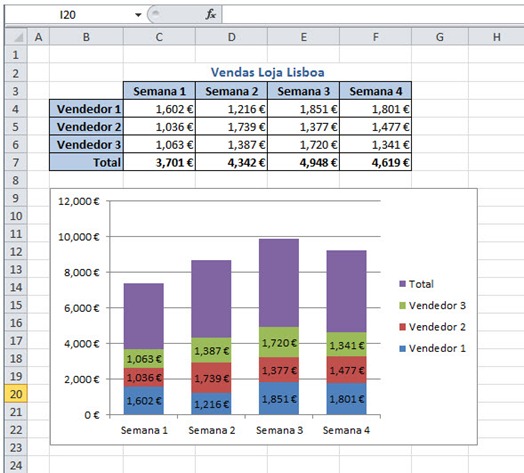
Task: Select the cell with 1,602 € in table
Action: tap(159, 109)
